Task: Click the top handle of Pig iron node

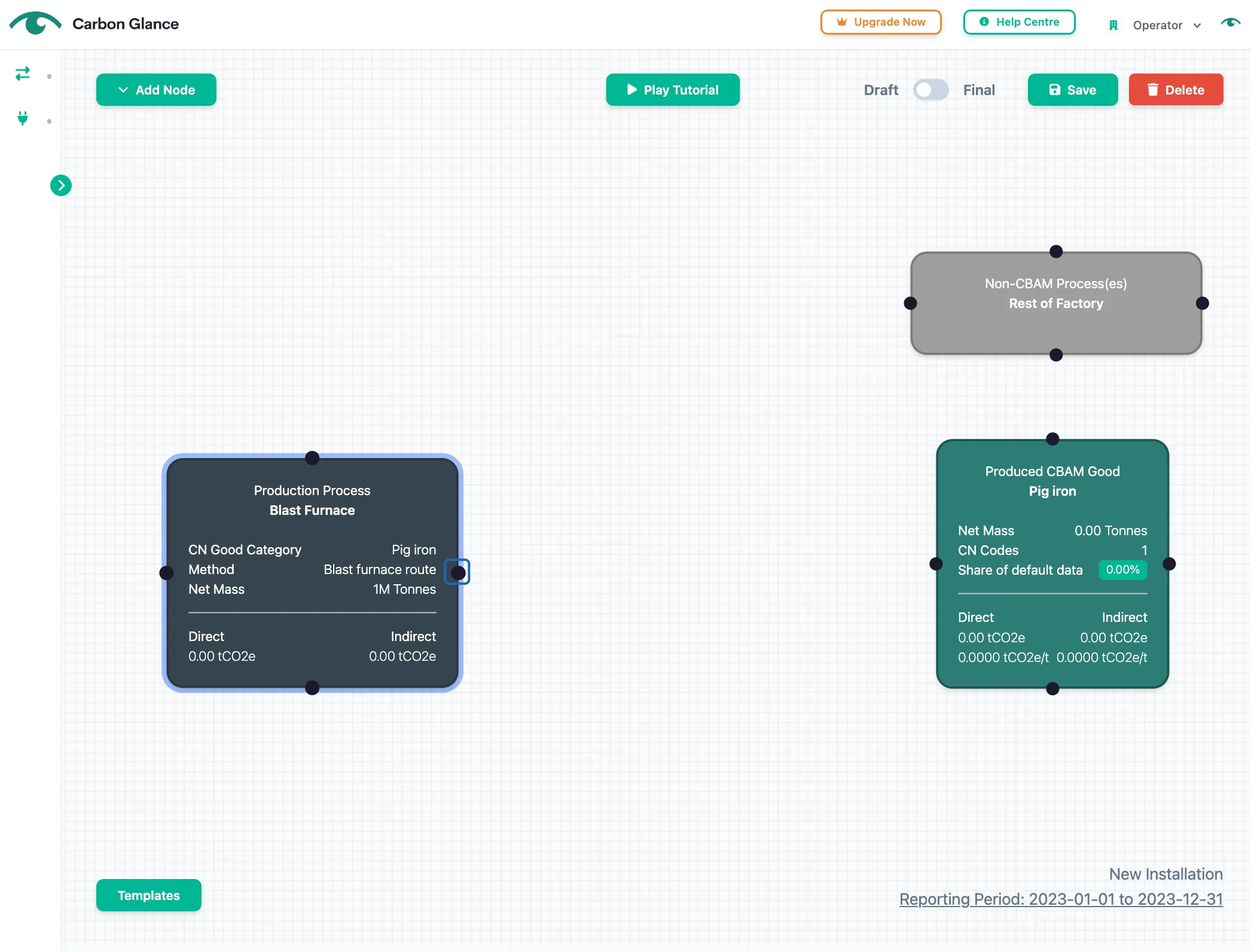Action: 1052,439
